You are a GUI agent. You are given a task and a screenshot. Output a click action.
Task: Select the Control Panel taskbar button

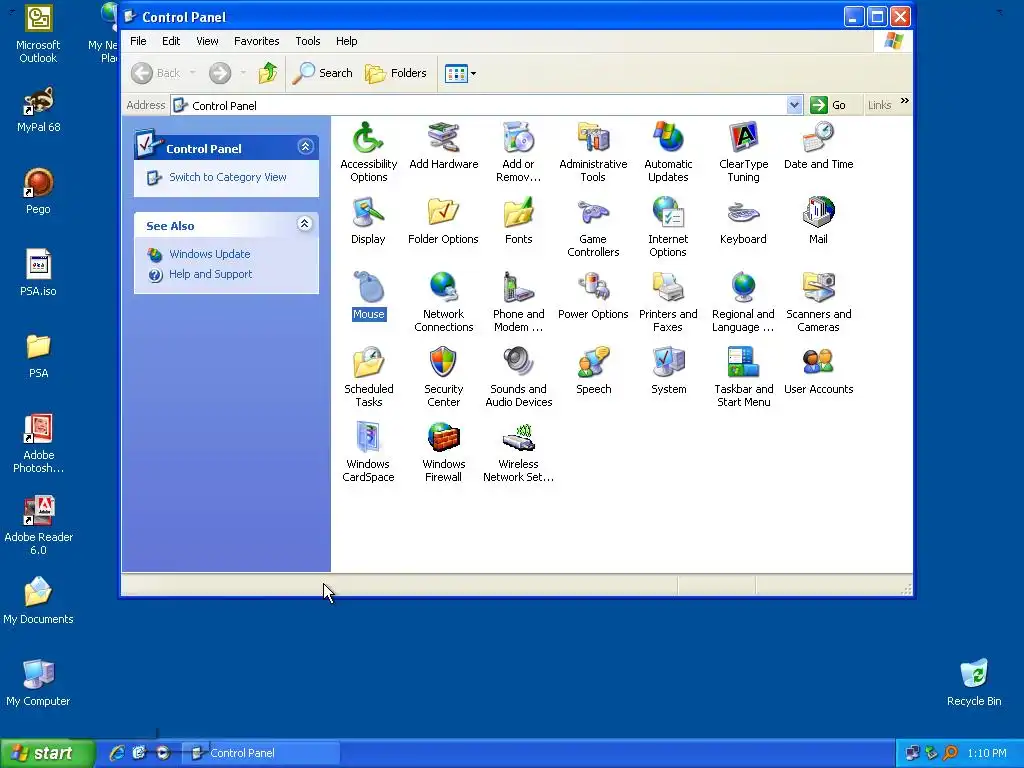coord(261,753)
